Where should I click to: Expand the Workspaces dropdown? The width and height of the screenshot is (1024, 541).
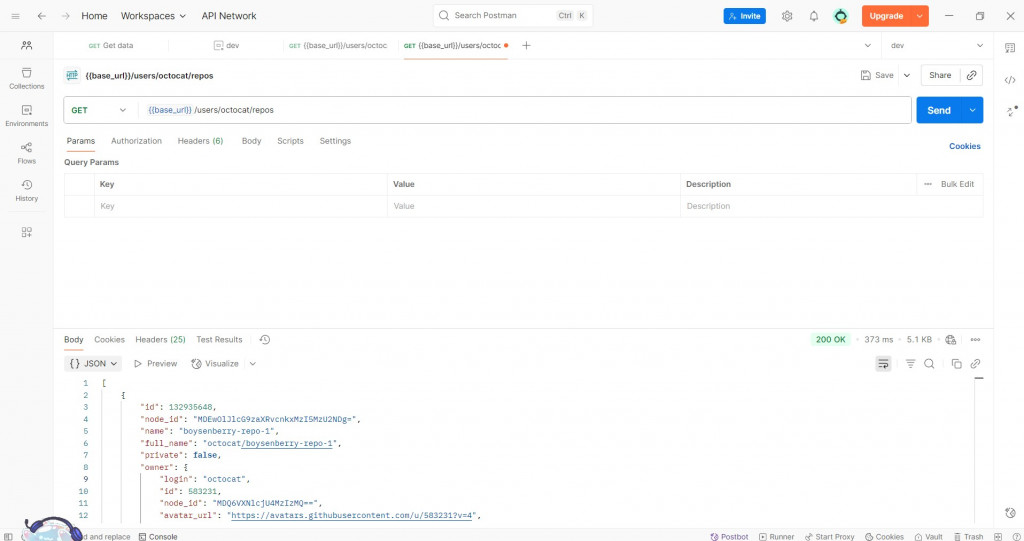pyautogui.click(x=153, y=16)
